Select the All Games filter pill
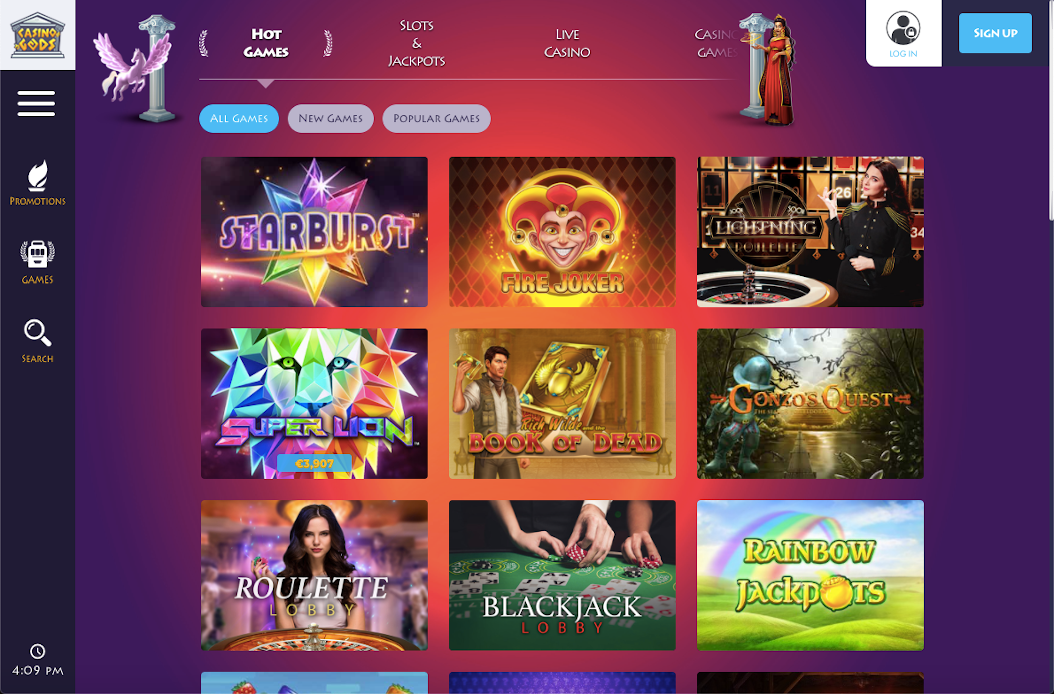This screenshot has height=694, width=1054. (x=239, y=118)
